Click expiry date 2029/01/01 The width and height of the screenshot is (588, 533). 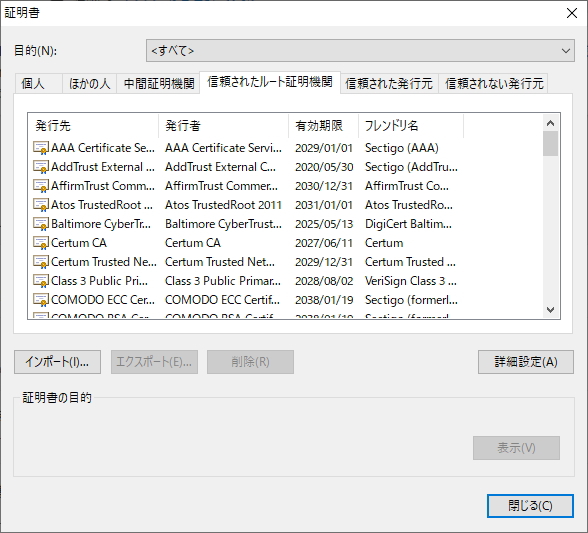coord(324,148)
